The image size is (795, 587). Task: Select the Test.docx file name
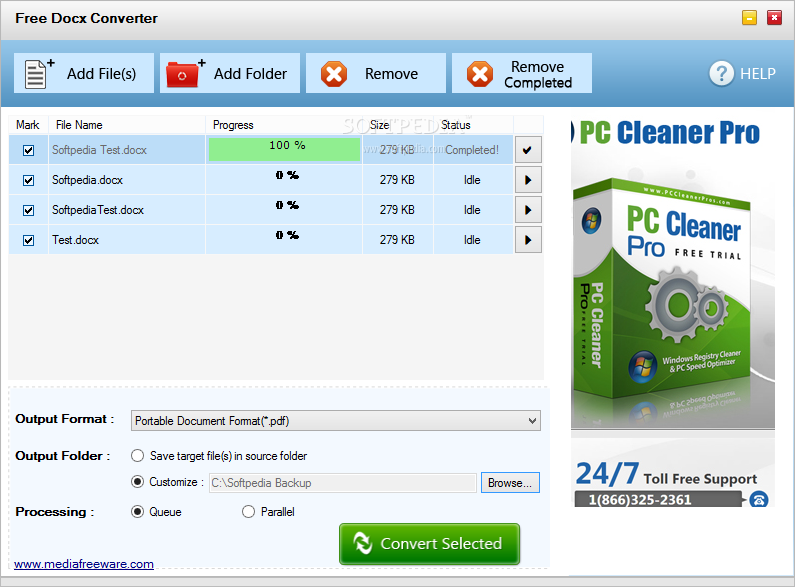pos(75,240)
